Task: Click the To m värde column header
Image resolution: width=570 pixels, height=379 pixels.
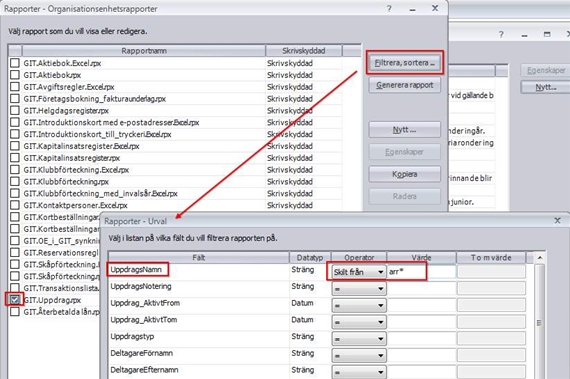Action: (491, 258)
